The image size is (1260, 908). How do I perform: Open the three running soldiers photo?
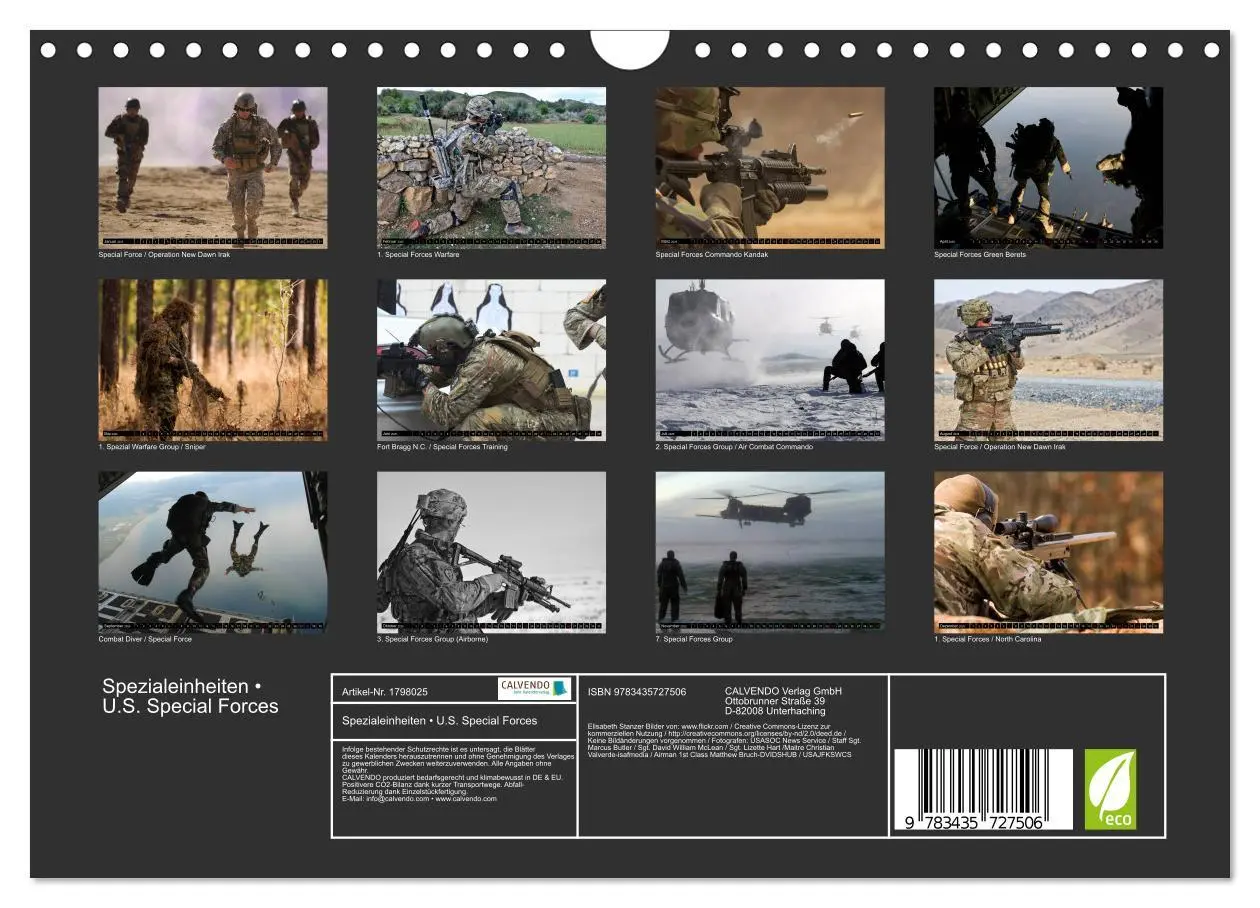point(213,167)
